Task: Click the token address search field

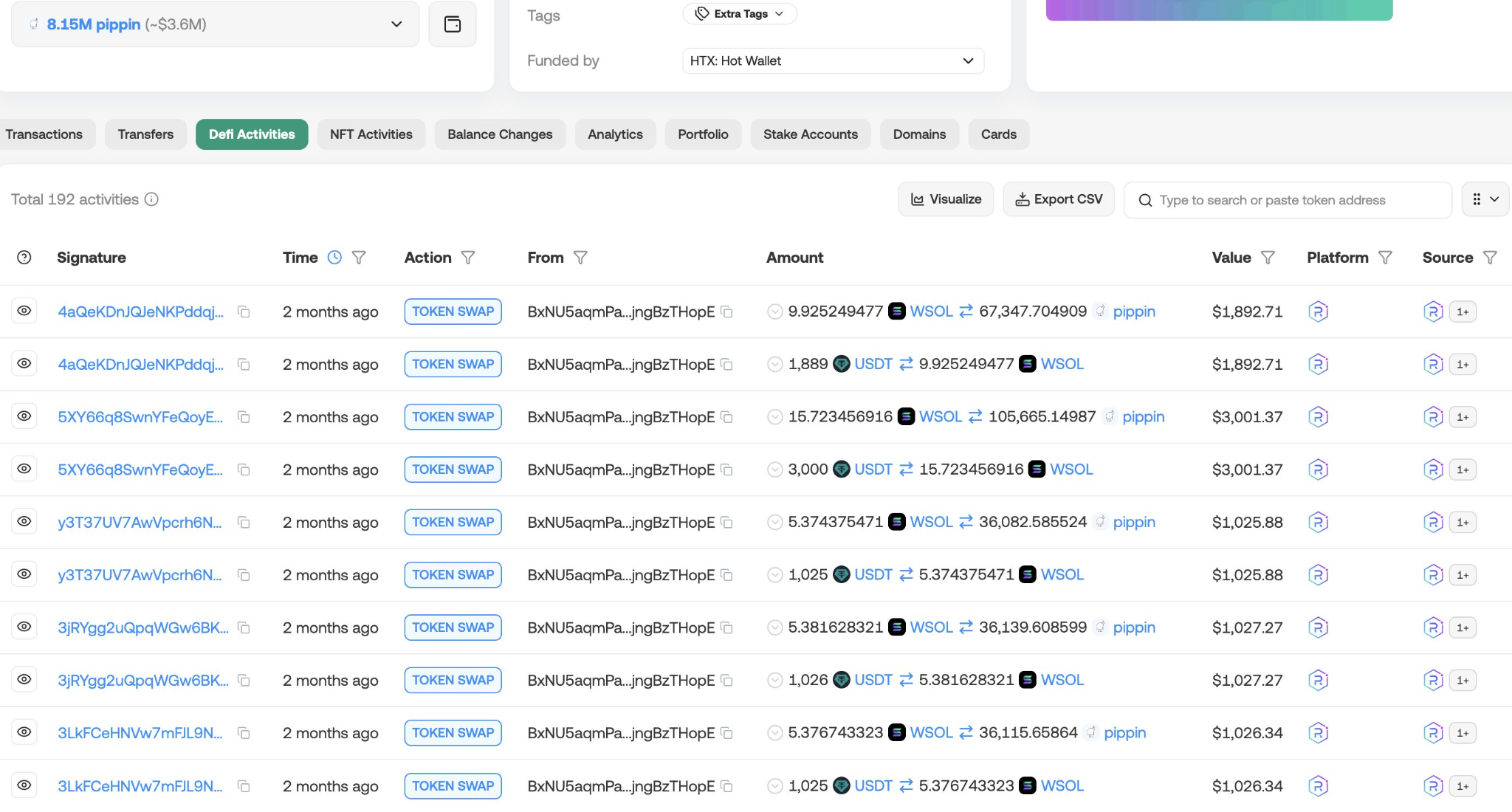Action: (x=1288, y=200)
